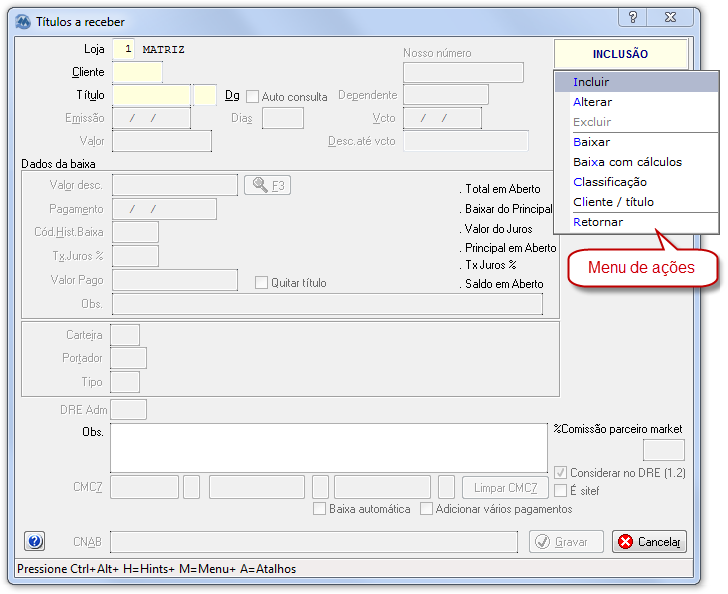The height and width of the screenshot is (594, 728).
Task: Click the Baixar do Principal label
Action: pyautogui.click(x=509, y=209)
